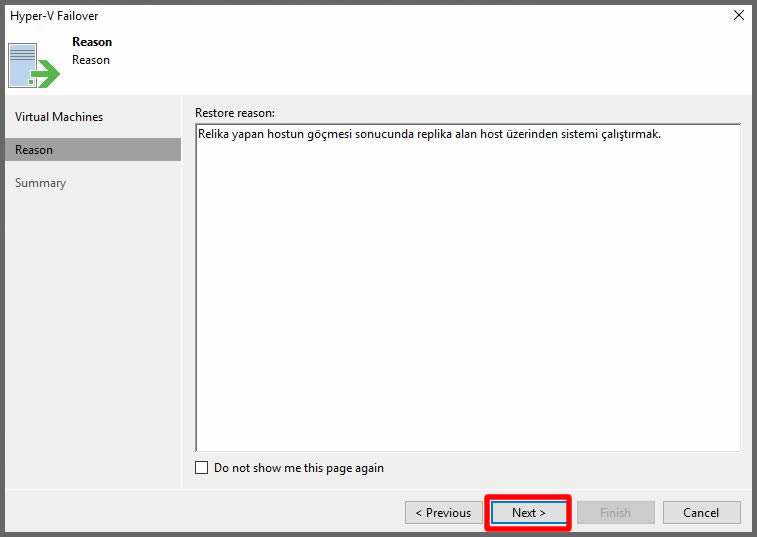Click the green arrow on the failover icon

click(46, 74)
